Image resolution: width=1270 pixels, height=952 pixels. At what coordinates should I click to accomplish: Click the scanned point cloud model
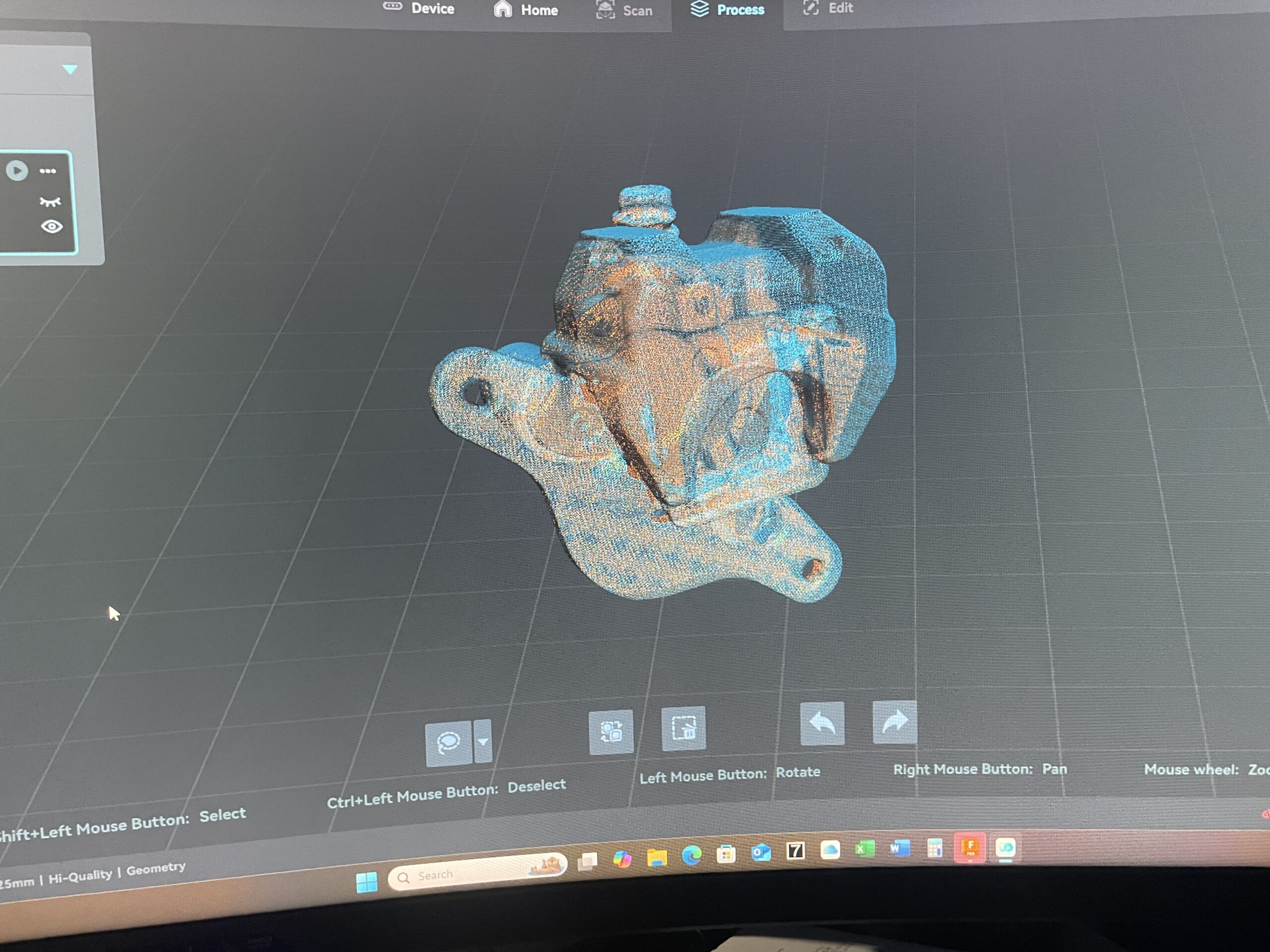pyautogui.click(x=666, y=396)
